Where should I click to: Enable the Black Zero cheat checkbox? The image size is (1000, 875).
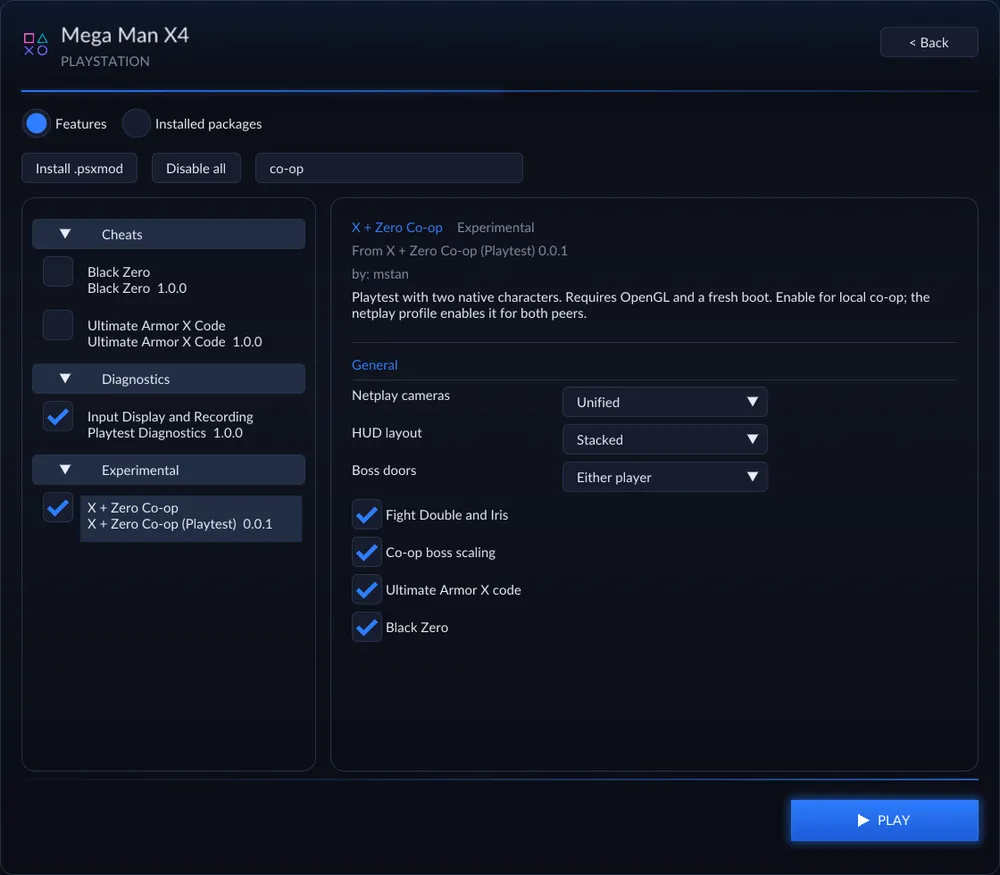58,272
